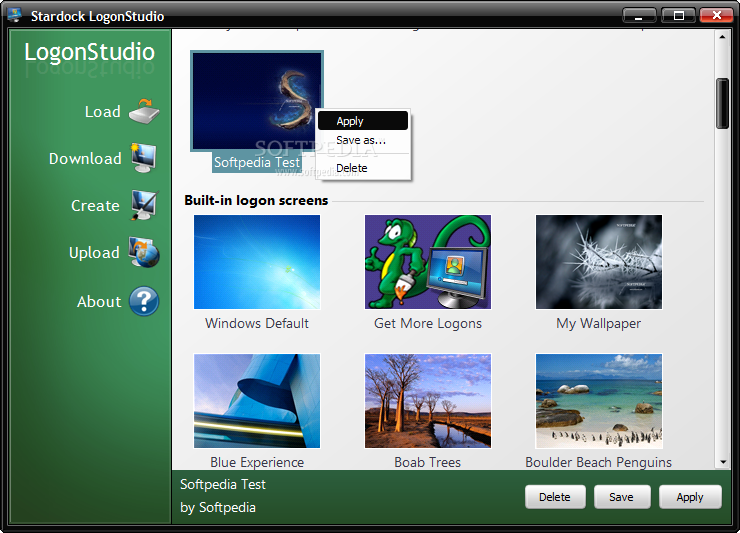Screen dimensions: 740x533
Task: Click the Save button in bottom bar
Action: tap(622, 497)
